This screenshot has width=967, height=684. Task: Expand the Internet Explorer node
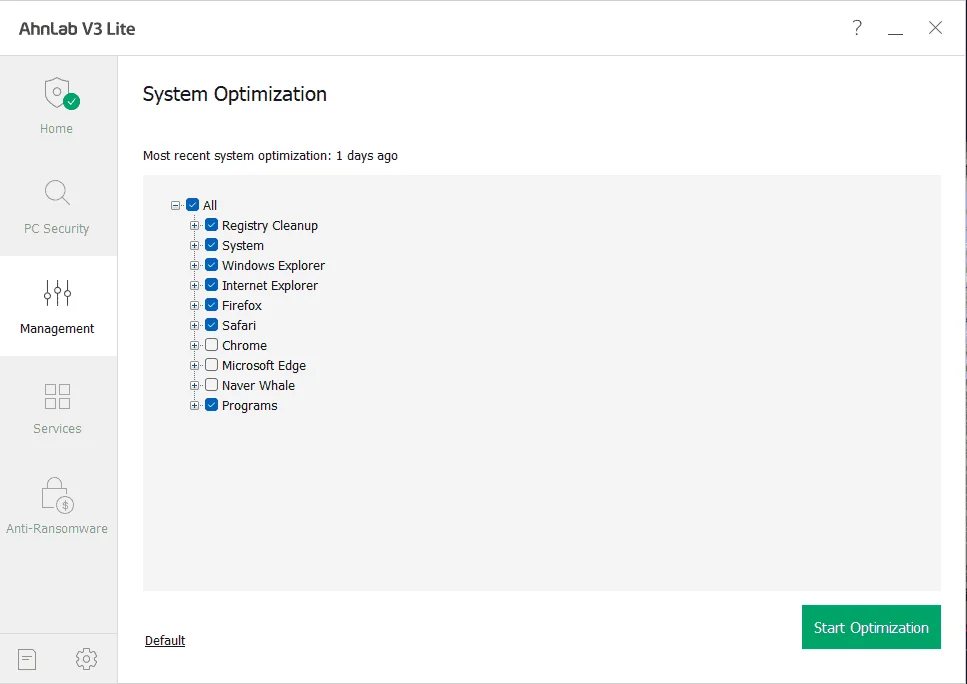(194, 286)
